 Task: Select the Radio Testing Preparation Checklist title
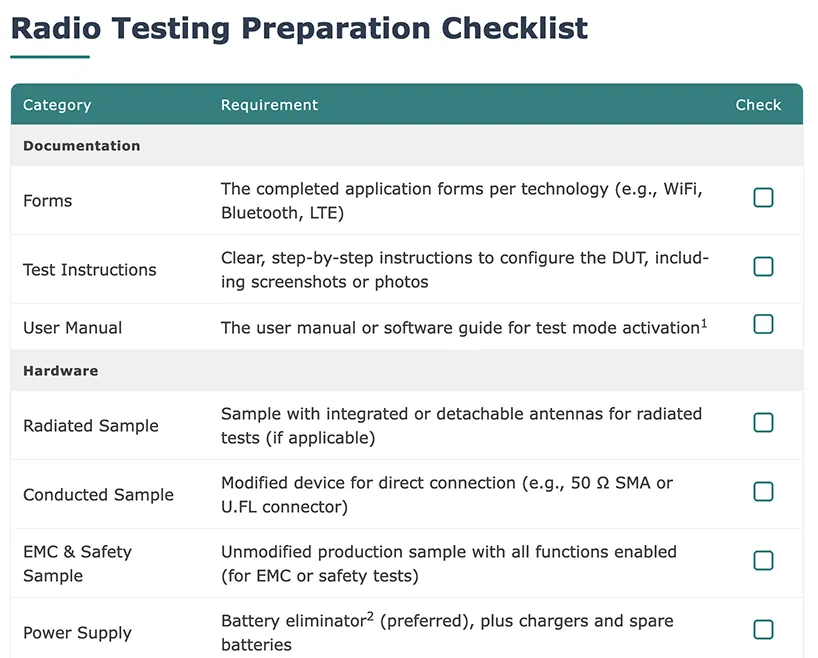click(x=297, y=28)
